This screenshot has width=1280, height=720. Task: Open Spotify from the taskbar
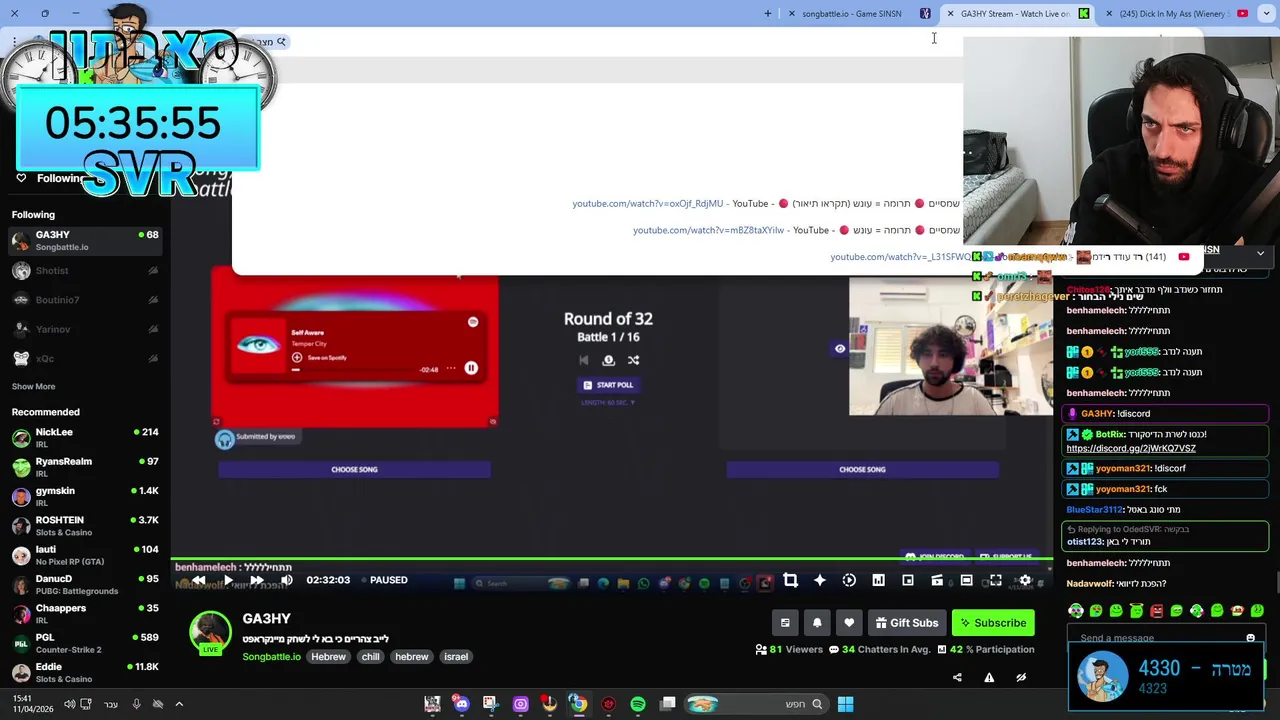[x=638, y=704]
